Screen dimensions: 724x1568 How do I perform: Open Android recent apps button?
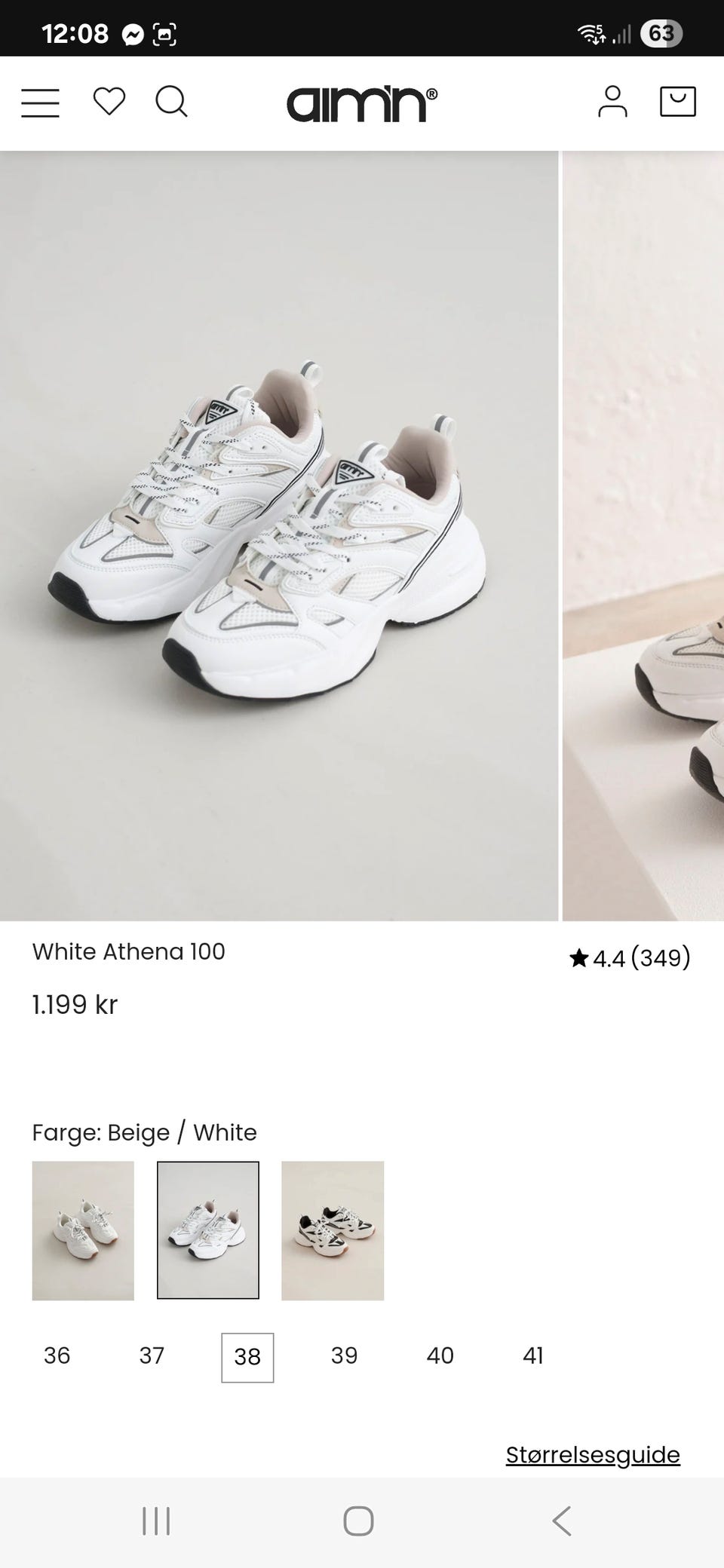point(156,1521)
